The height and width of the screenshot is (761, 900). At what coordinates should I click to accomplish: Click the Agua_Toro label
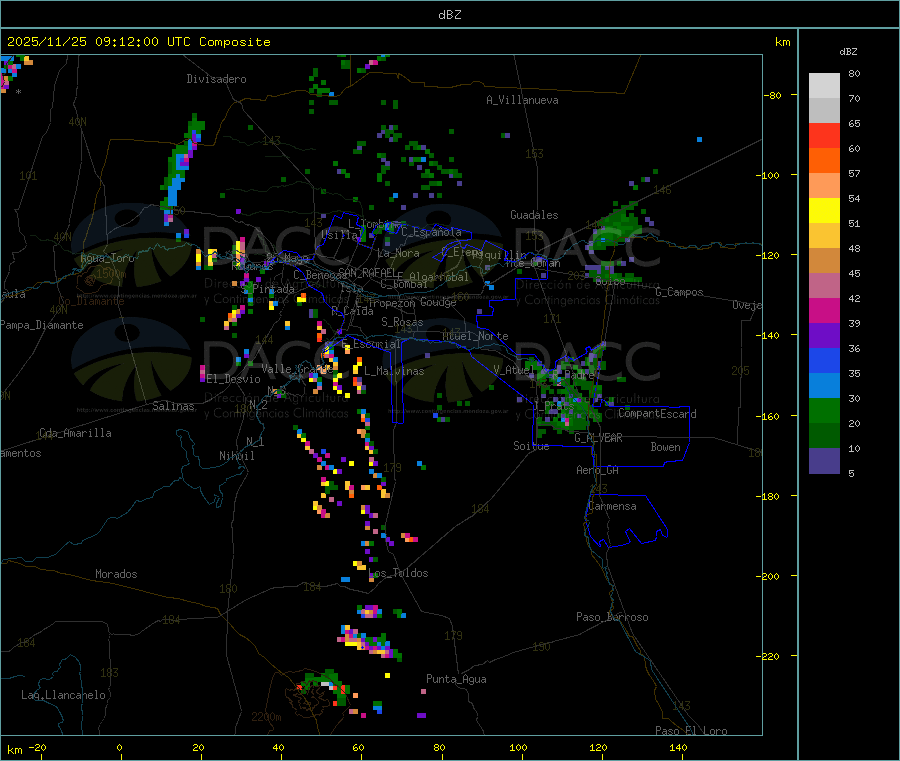[107, 258]
